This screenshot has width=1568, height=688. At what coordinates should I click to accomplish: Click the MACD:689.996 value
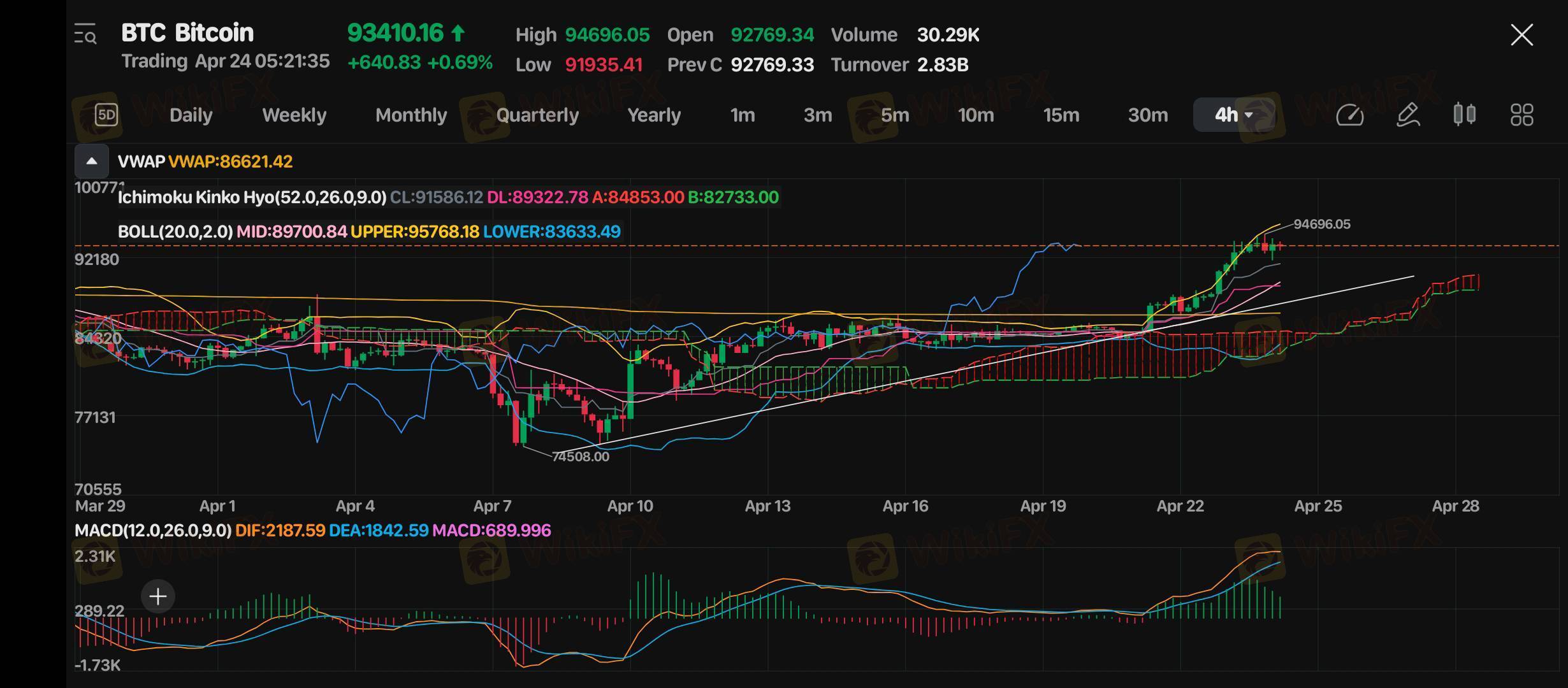pos(491,531)
